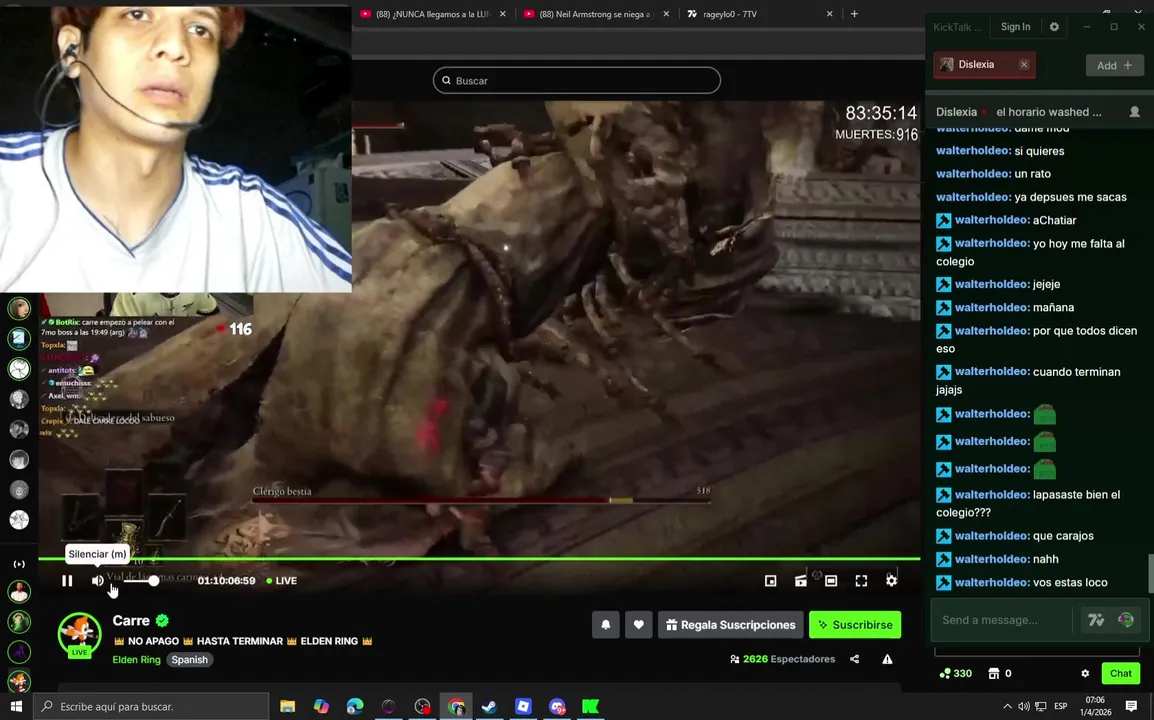
Task: Focus the Buscar search field
Action: tap(577, 80)
